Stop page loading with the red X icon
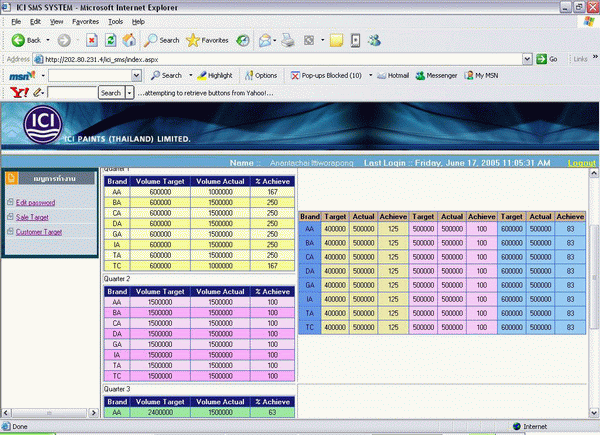Viewport: 600px width, 435px height. point(91,40)
